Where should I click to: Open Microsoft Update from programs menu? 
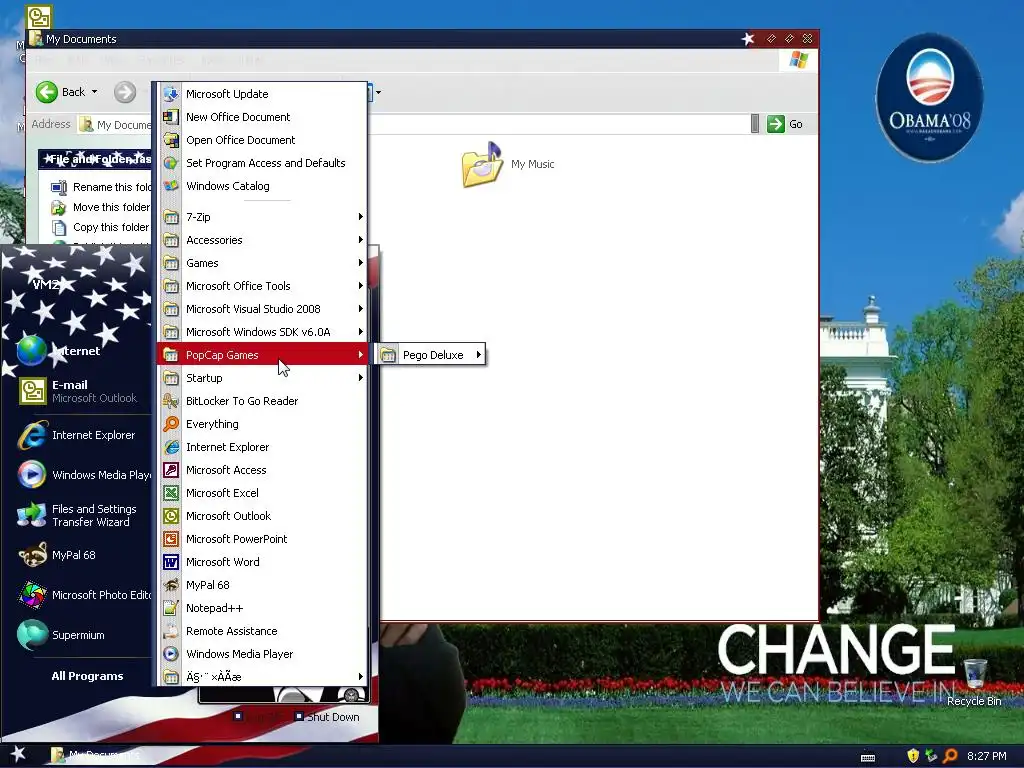tap(261, 94)
